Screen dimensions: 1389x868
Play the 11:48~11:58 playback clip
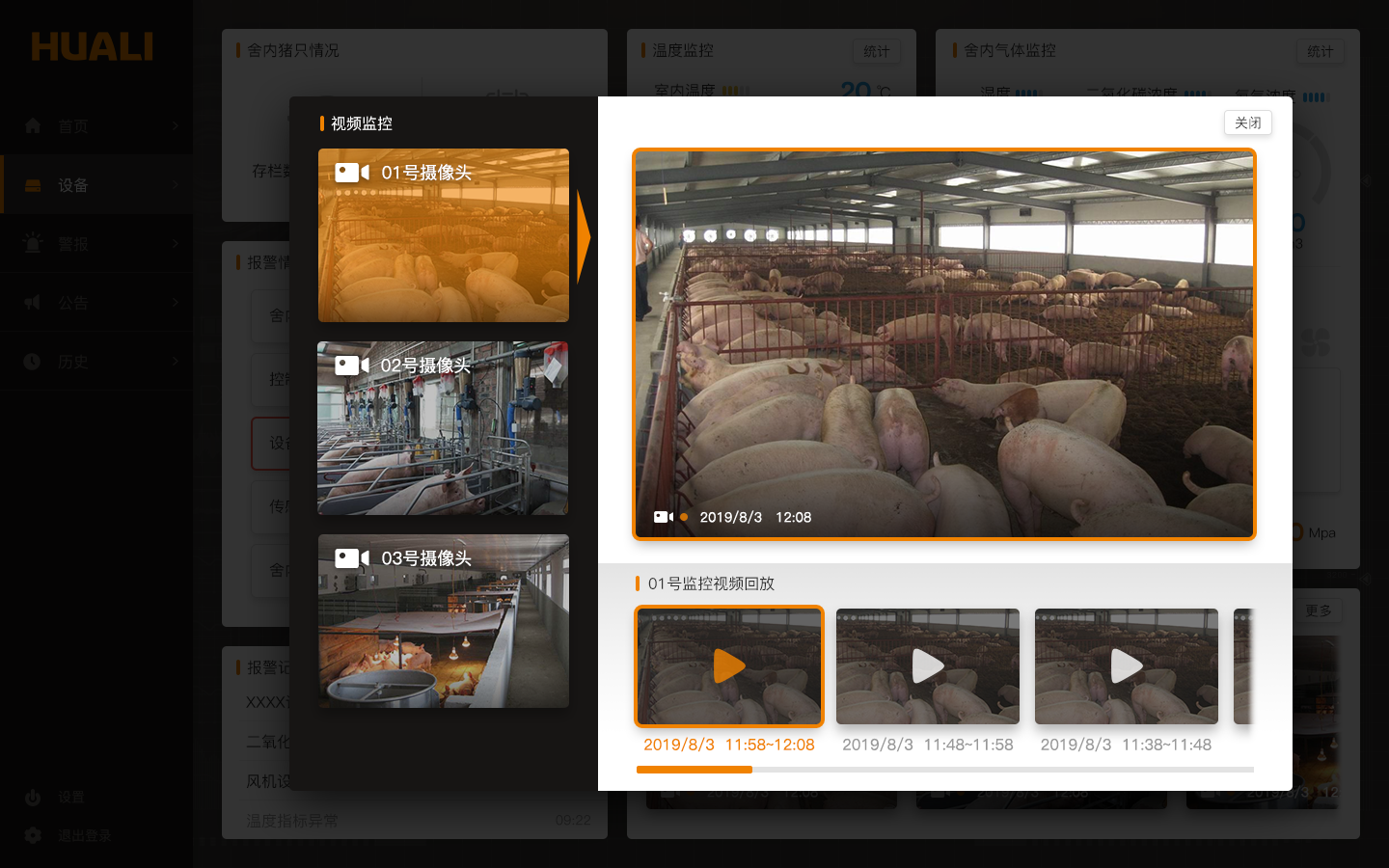928,666
